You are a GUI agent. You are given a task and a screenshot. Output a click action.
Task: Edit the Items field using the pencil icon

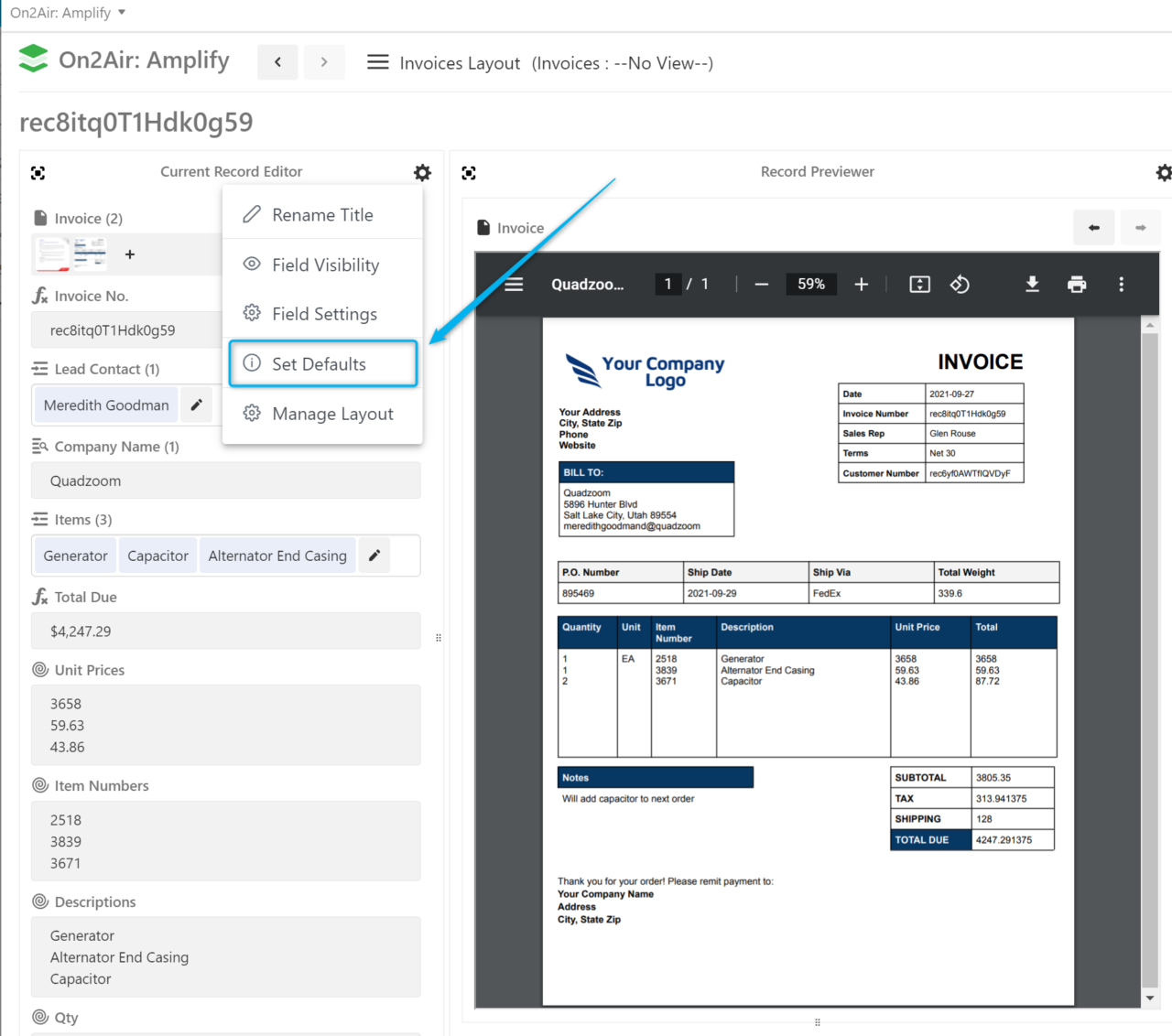[374, 556]
